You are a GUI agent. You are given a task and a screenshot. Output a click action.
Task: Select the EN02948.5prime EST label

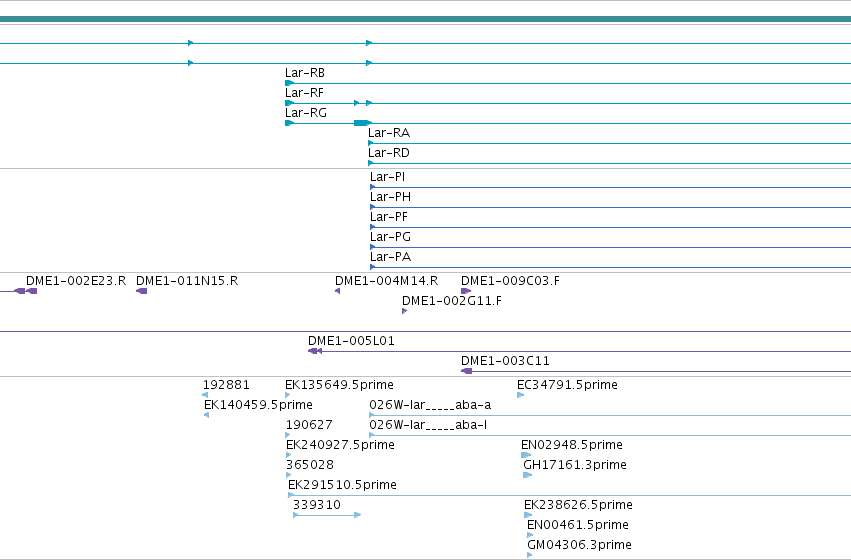pyautogui.click(x=571, y=446)
